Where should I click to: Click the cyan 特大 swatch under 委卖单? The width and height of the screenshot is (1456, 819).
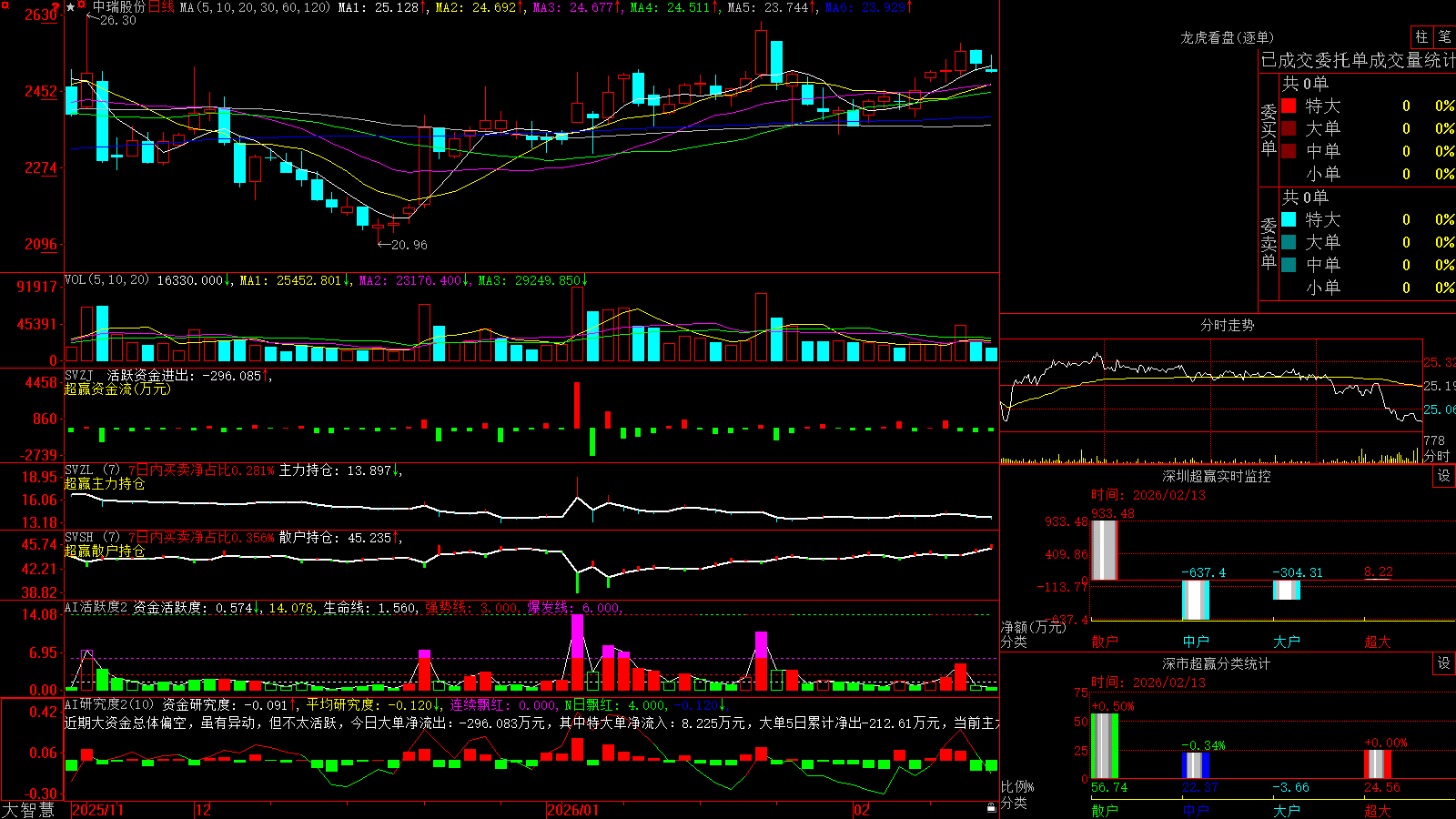click(x=1289, y=219)
